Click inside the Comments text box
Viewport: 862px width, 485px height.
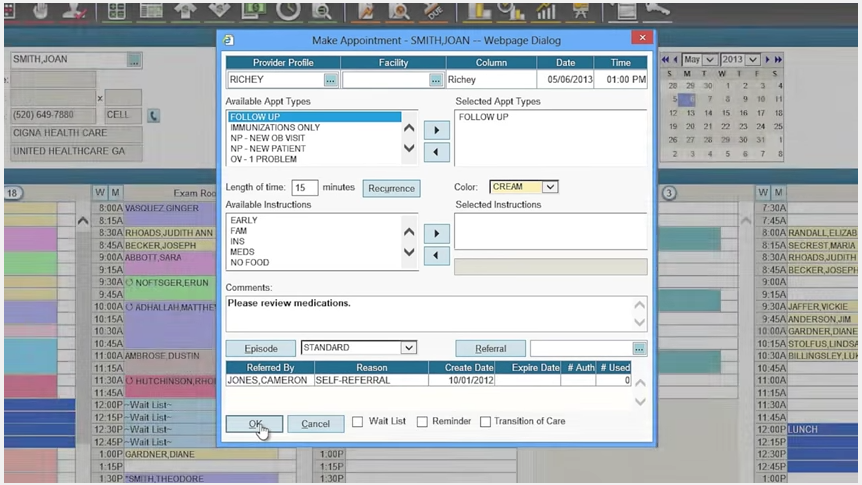point(429,314)
